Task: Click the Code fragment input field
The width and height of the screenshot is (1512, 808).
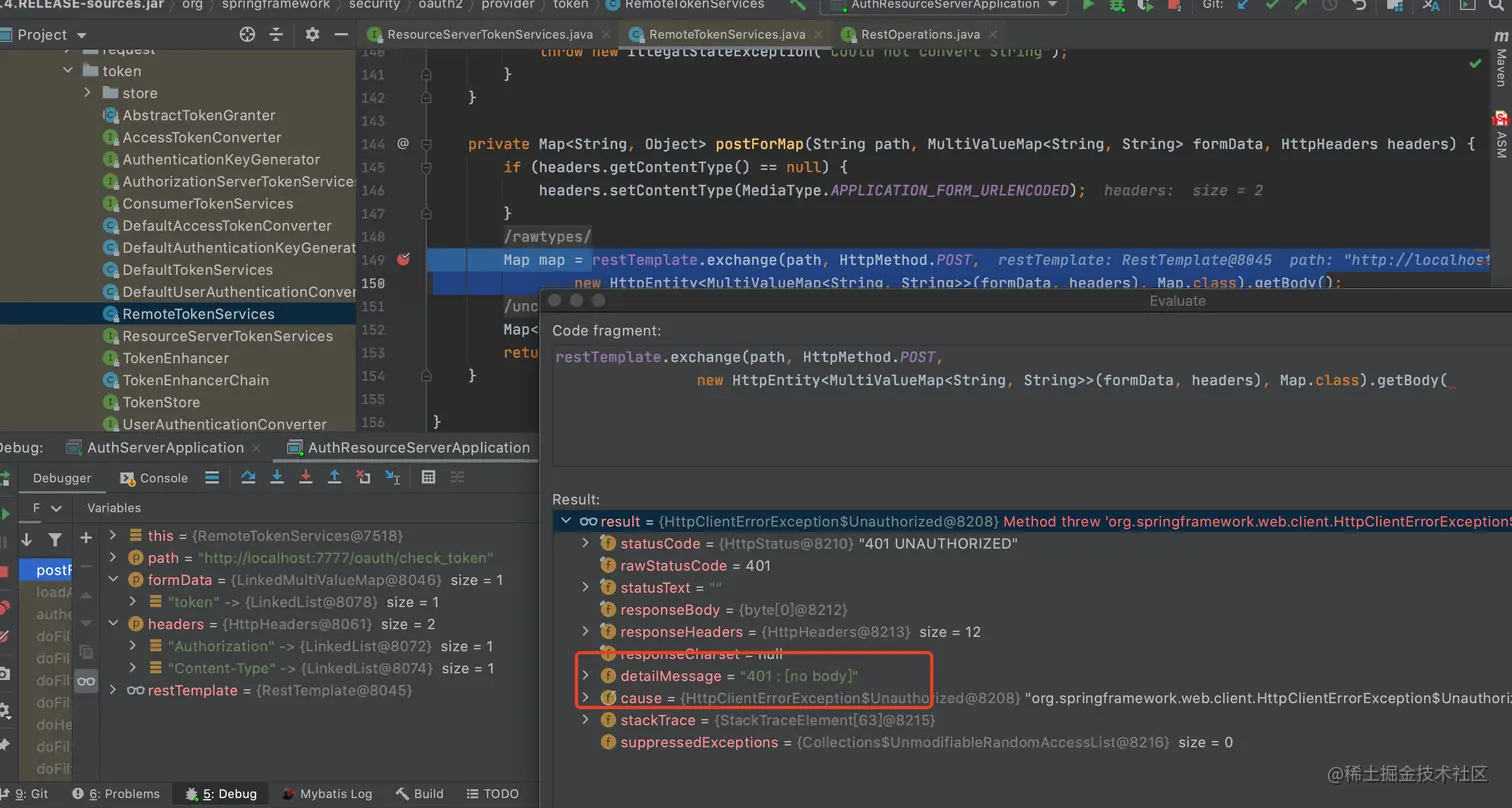Action: pos(1032,405)
